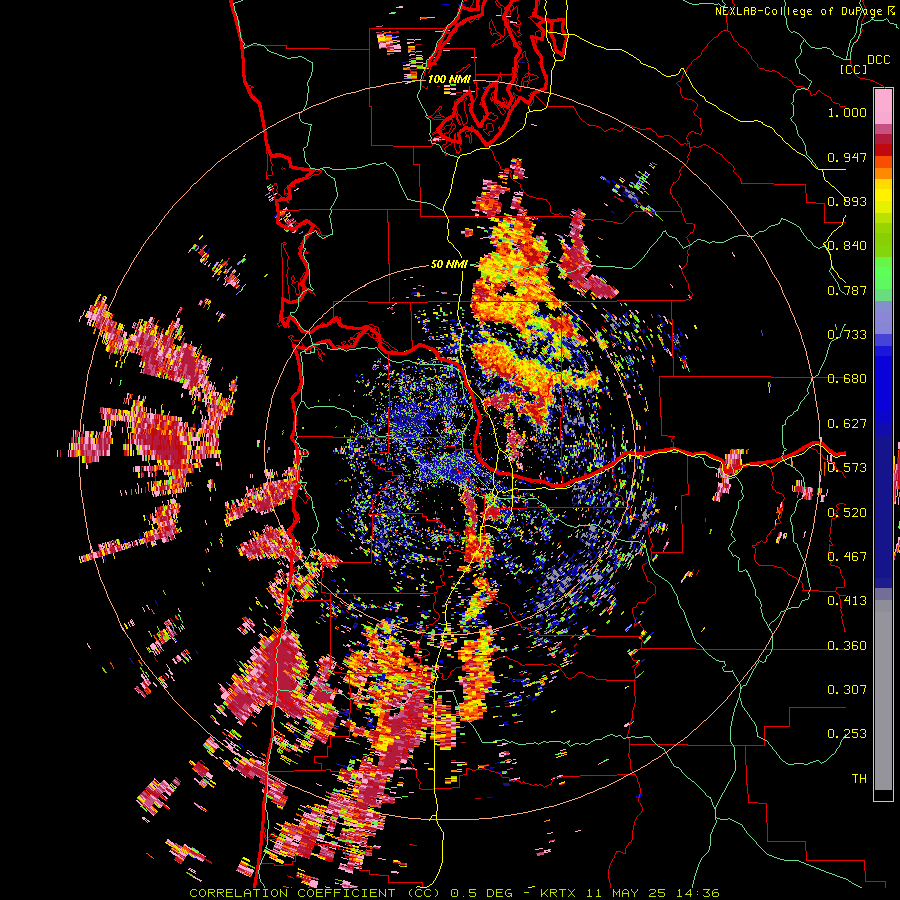Click the 14:36 timestamp in caption
The width and height of the screenshot is (900, 900).
[x=696, y=893]
